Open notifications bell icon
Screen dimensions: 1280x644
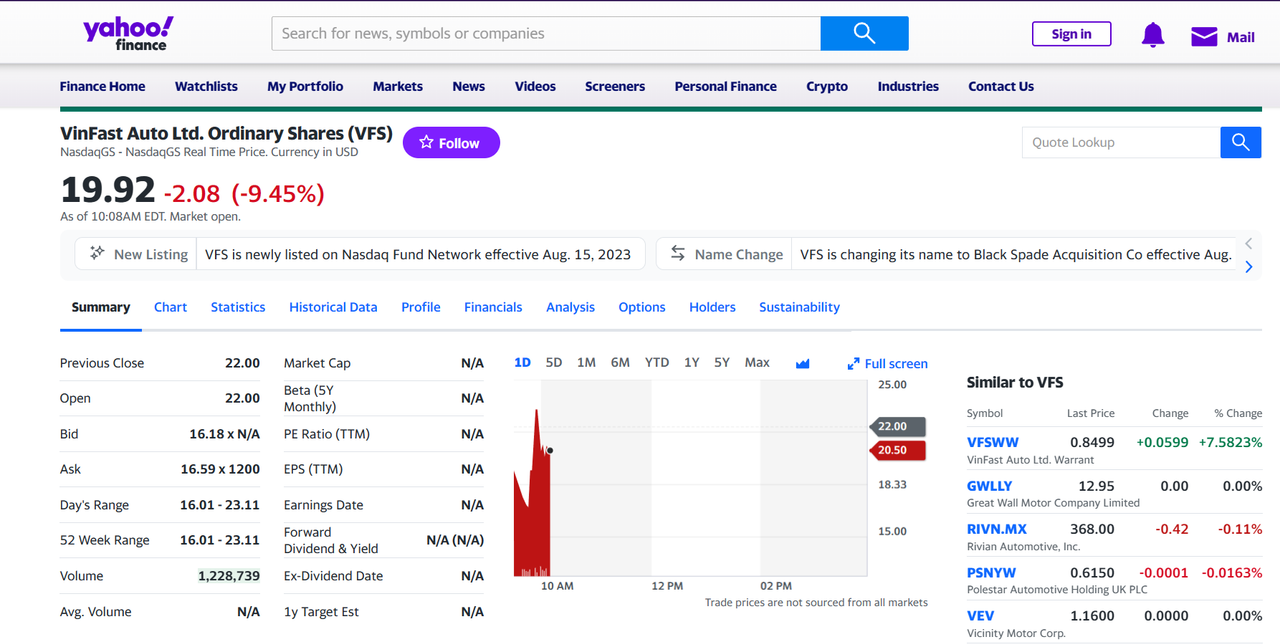click(x=1153, y=35)
